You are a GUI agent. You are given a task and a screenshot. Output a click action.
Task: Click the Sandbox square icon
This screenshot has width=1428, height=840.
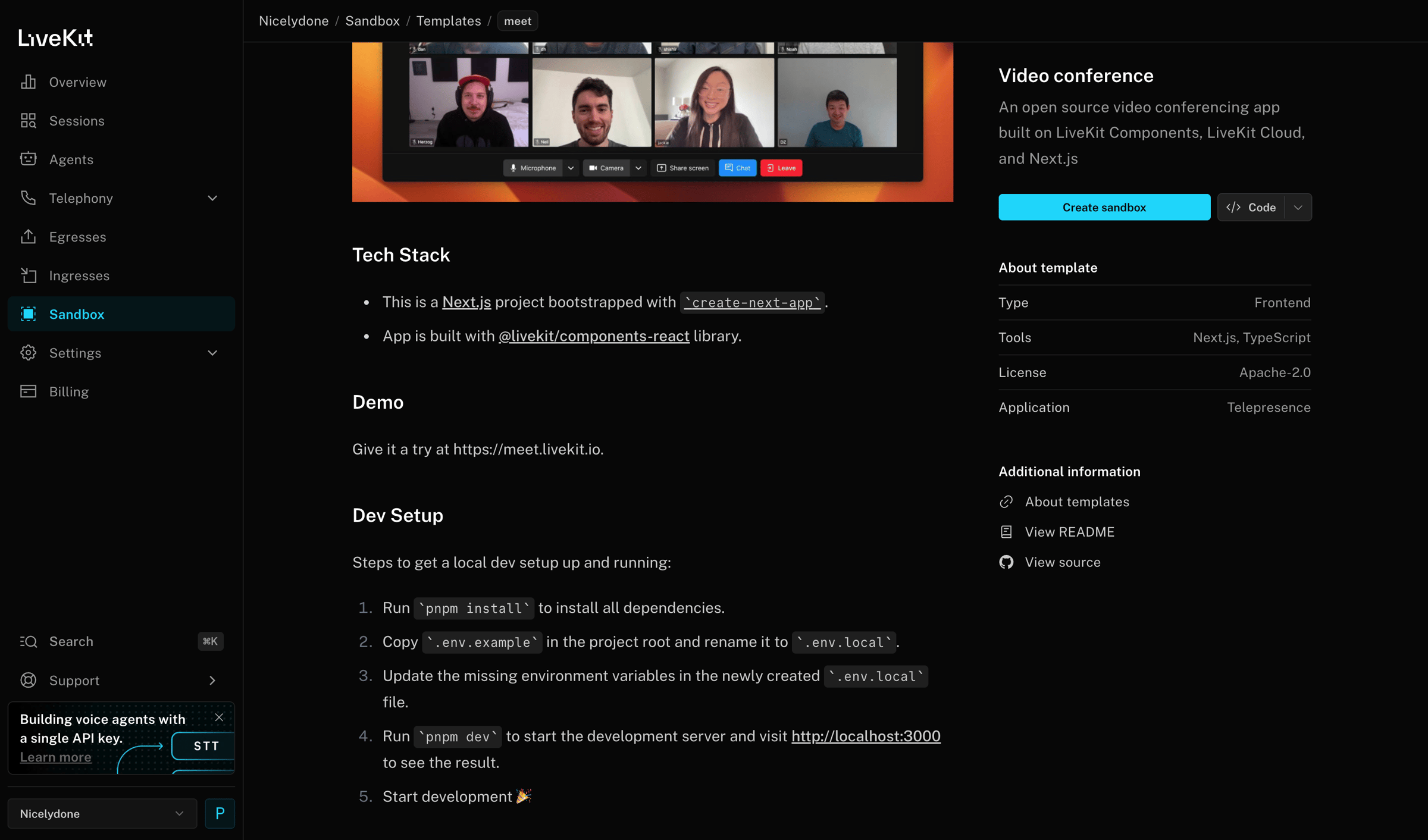(28, 314)
